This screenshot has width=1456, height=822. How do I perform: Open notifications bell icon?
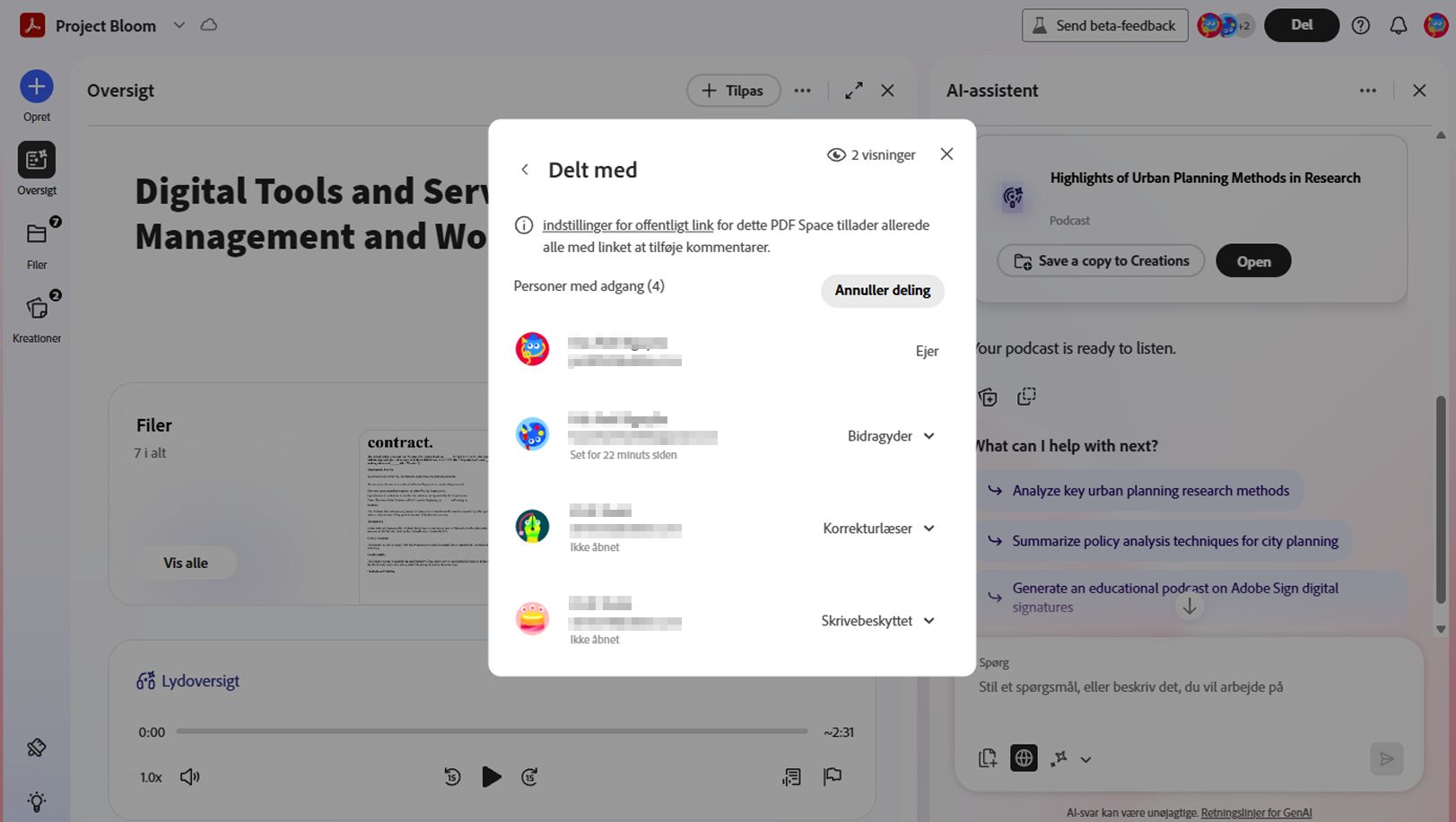click(1398, 26)
